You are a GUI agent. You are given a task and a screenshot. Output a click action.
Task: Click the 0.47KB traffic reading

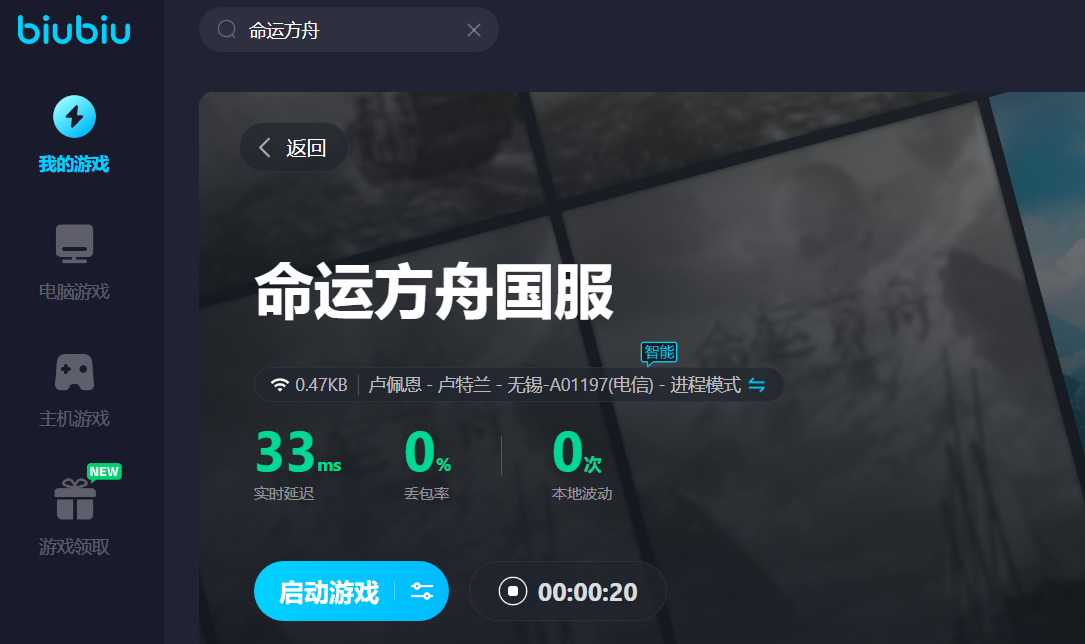click(321, 385)
